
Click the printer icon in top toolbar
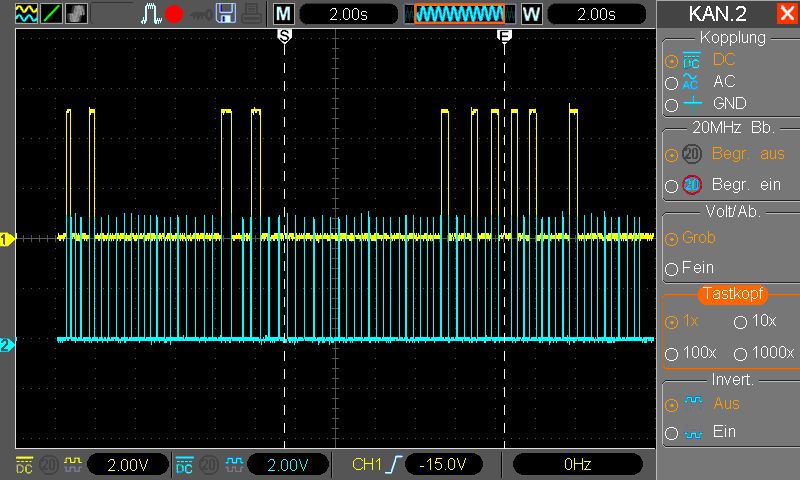pos(250,14)
